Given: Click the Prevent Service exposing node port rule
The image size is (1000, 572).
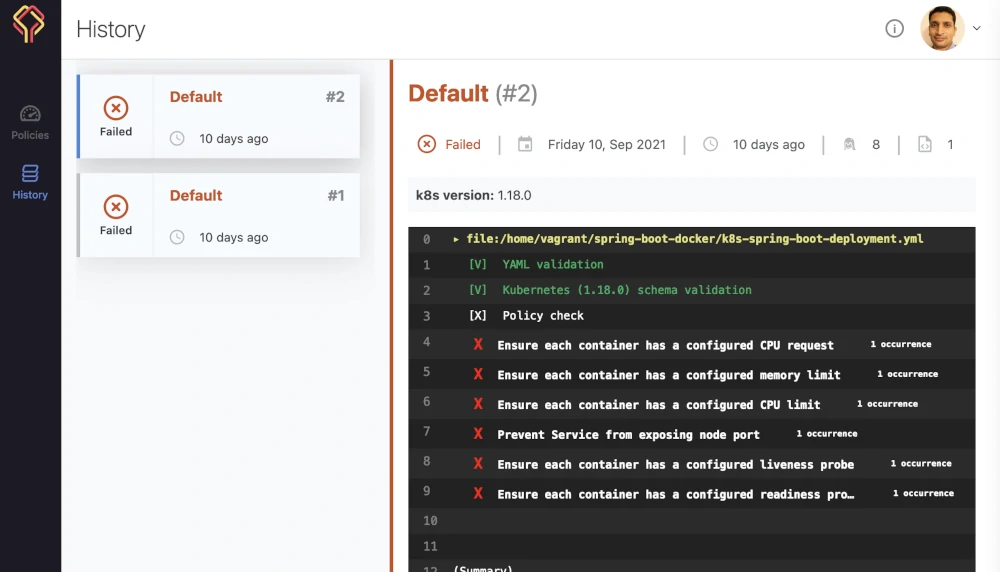Looking at the screenshot, I should [628, 434].
